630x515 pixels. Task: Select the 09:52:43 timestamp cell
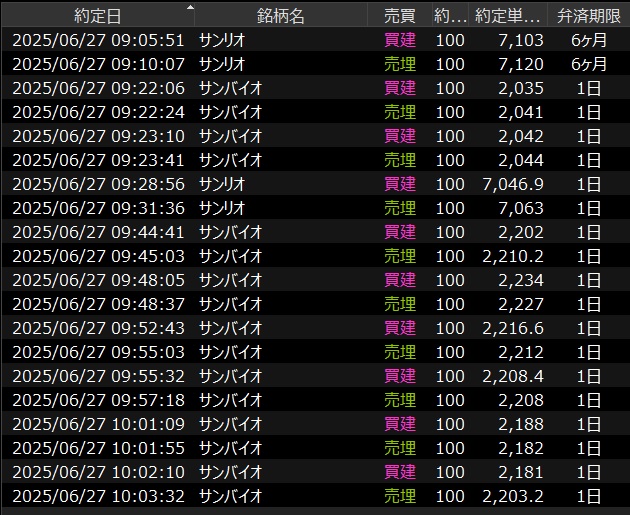pos(98,328)
